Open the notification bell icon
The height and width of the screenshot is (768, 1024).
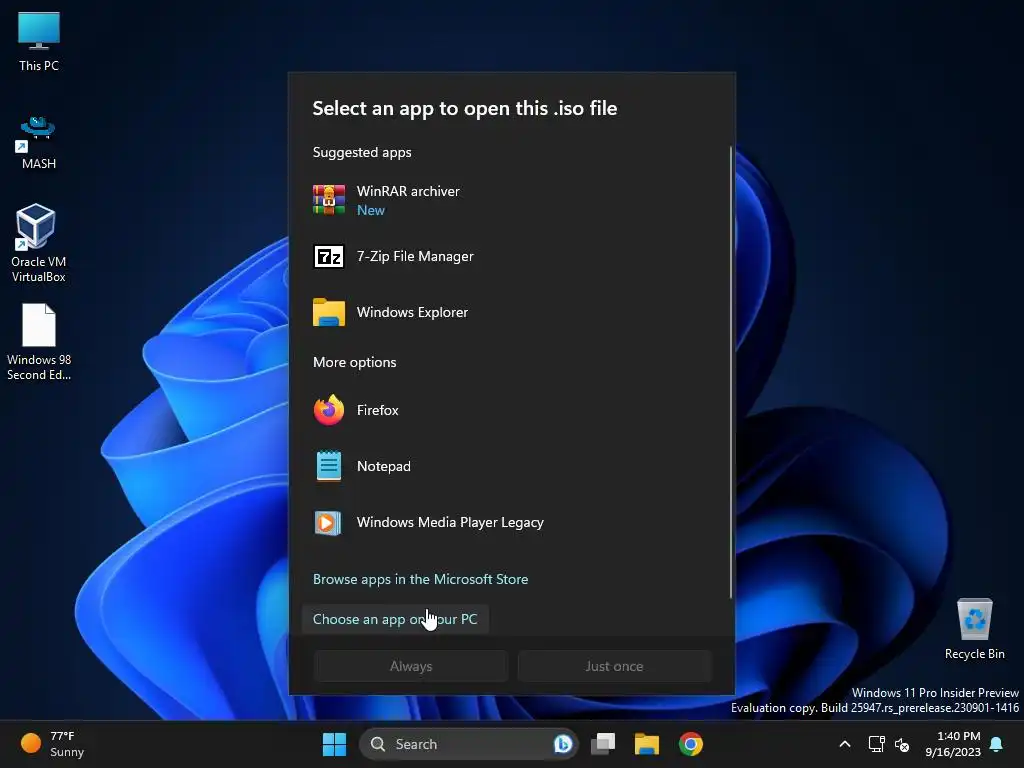(x=997, y=744)
